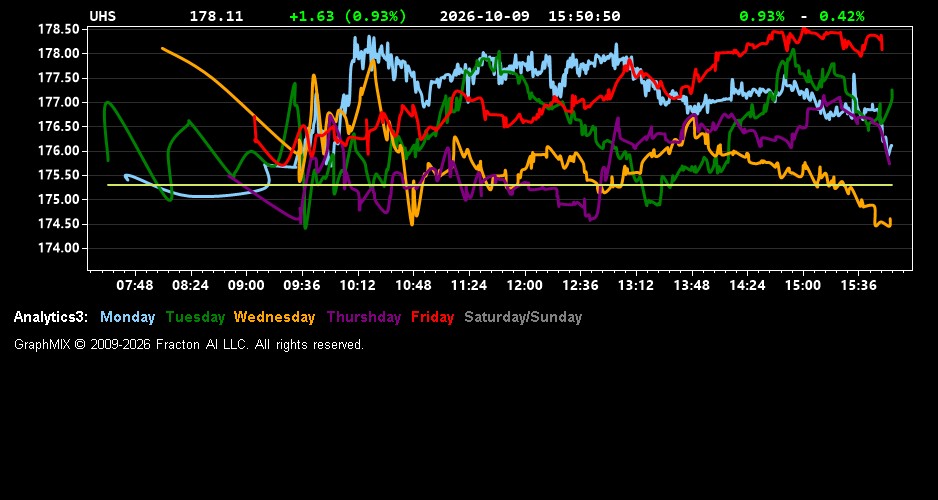Click the 177.00 y-axis label
The image size is (938, 500).
pos(59,102)
